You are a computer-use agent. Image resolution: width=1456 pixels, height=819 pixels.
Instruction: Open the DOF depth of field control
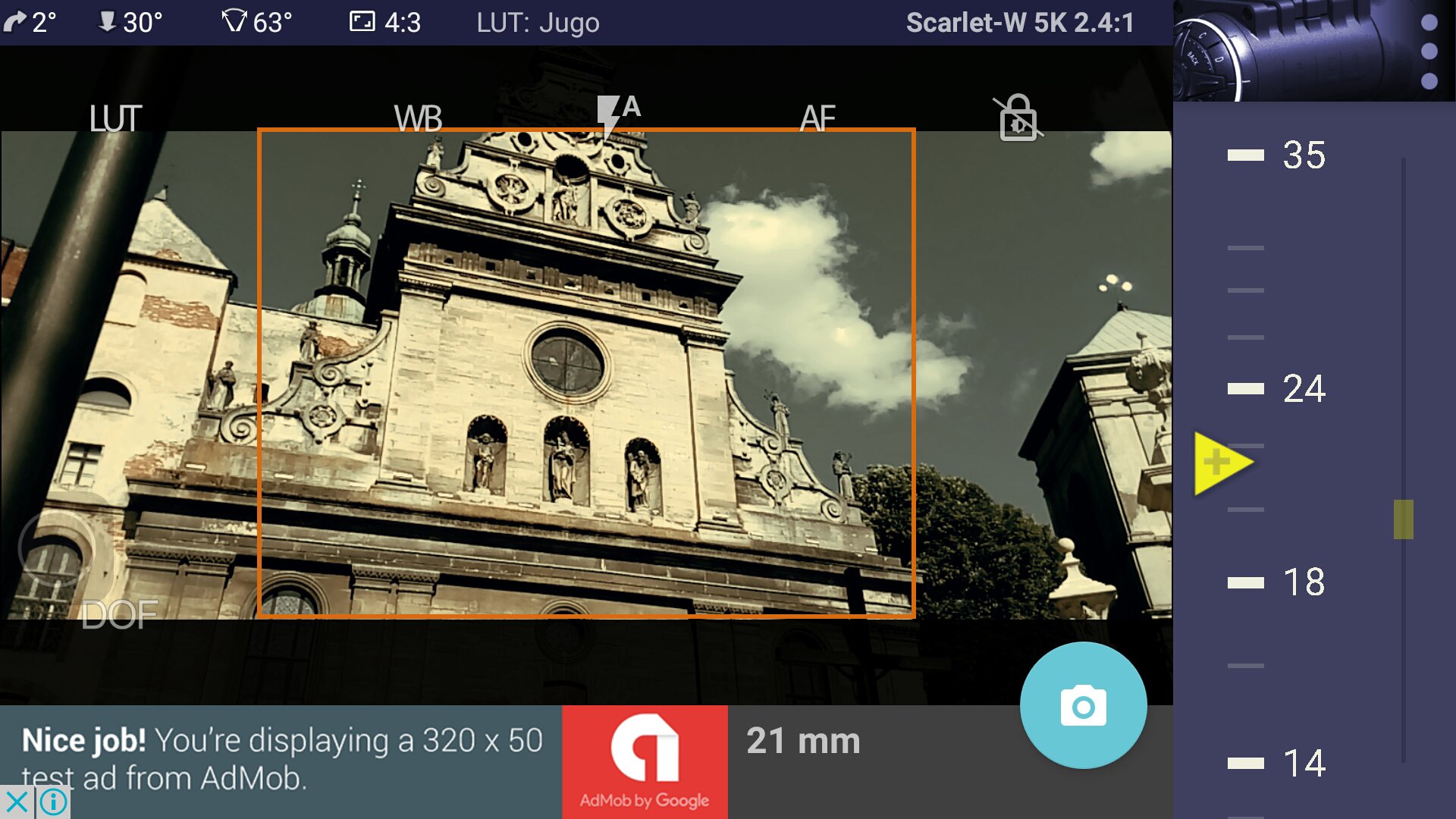click(119, 615)
